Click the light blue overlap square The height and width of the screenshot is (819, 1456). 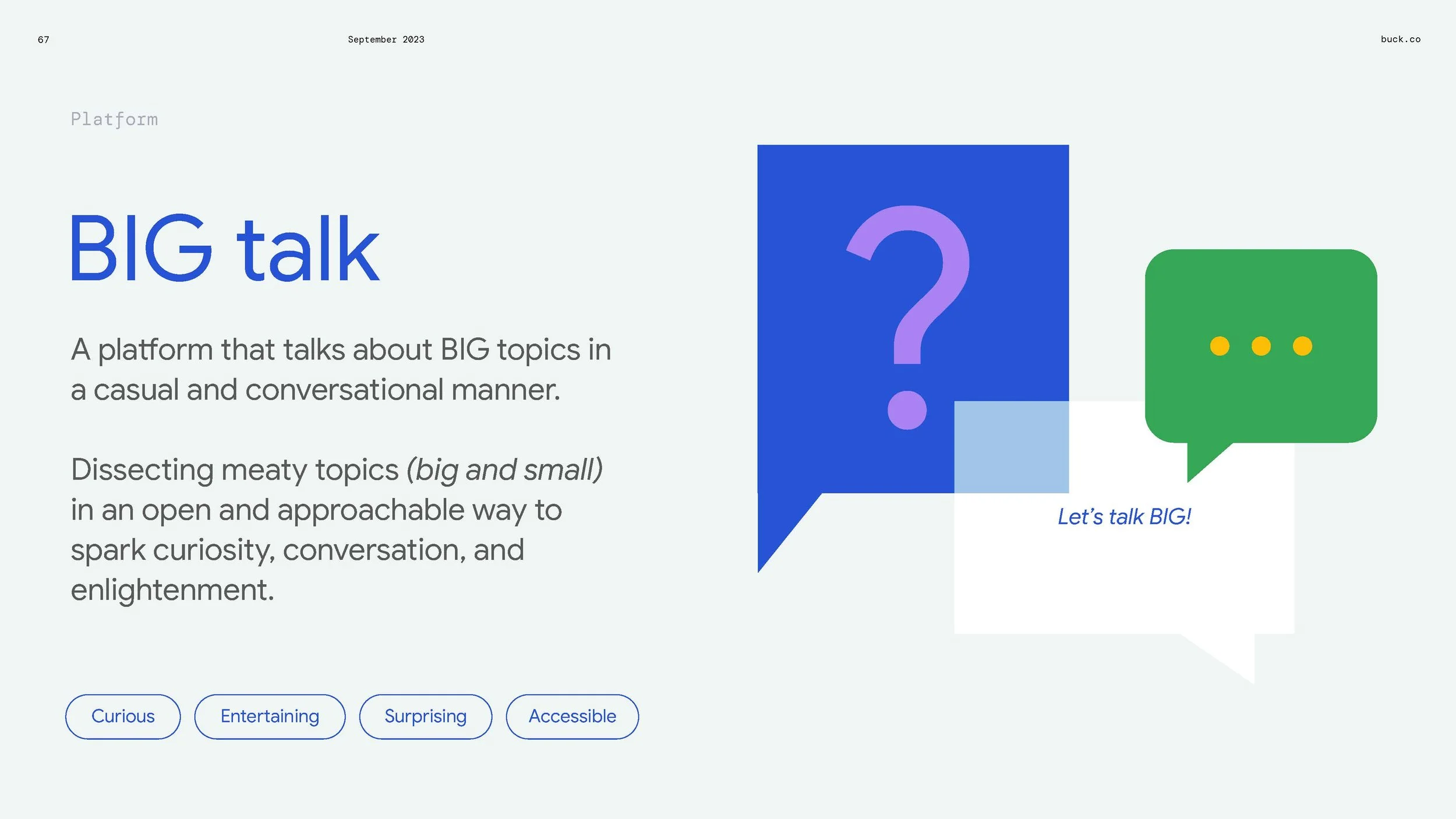click(x=1012, y=447)
